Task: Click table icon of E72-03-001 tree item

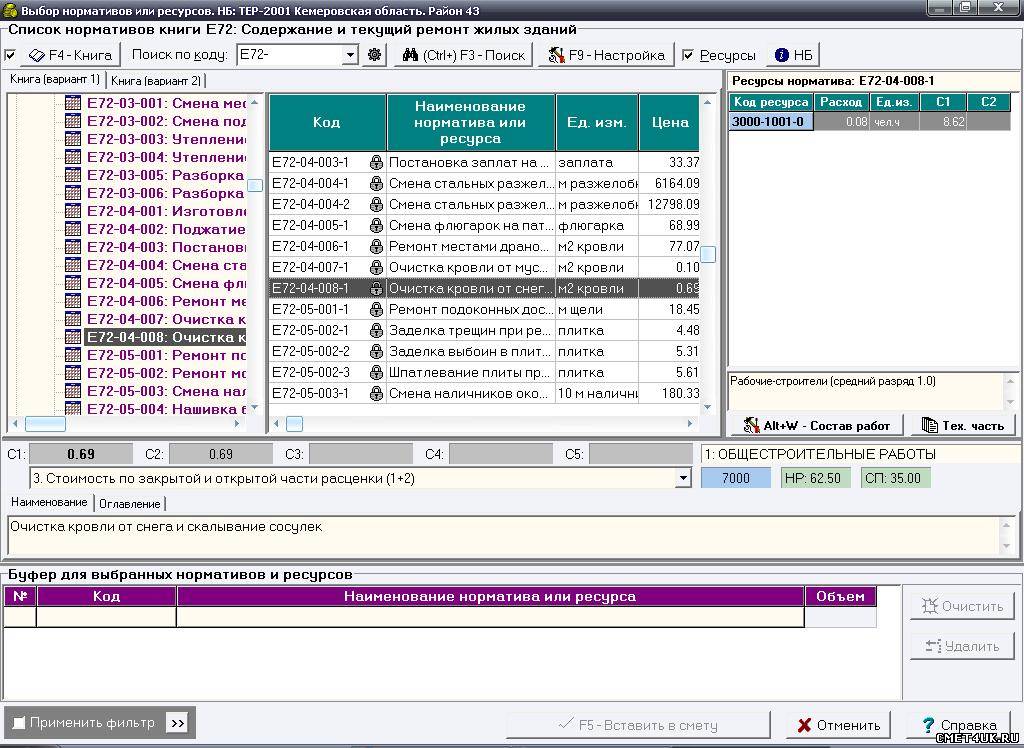Action: pos(73,103)
